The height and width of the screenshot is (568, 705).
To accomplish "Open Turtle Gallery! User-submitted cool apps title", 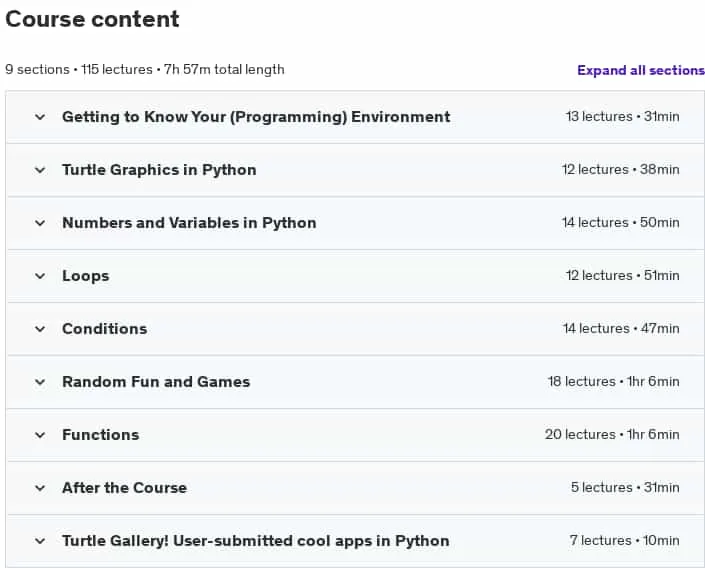I will (256, 541).
